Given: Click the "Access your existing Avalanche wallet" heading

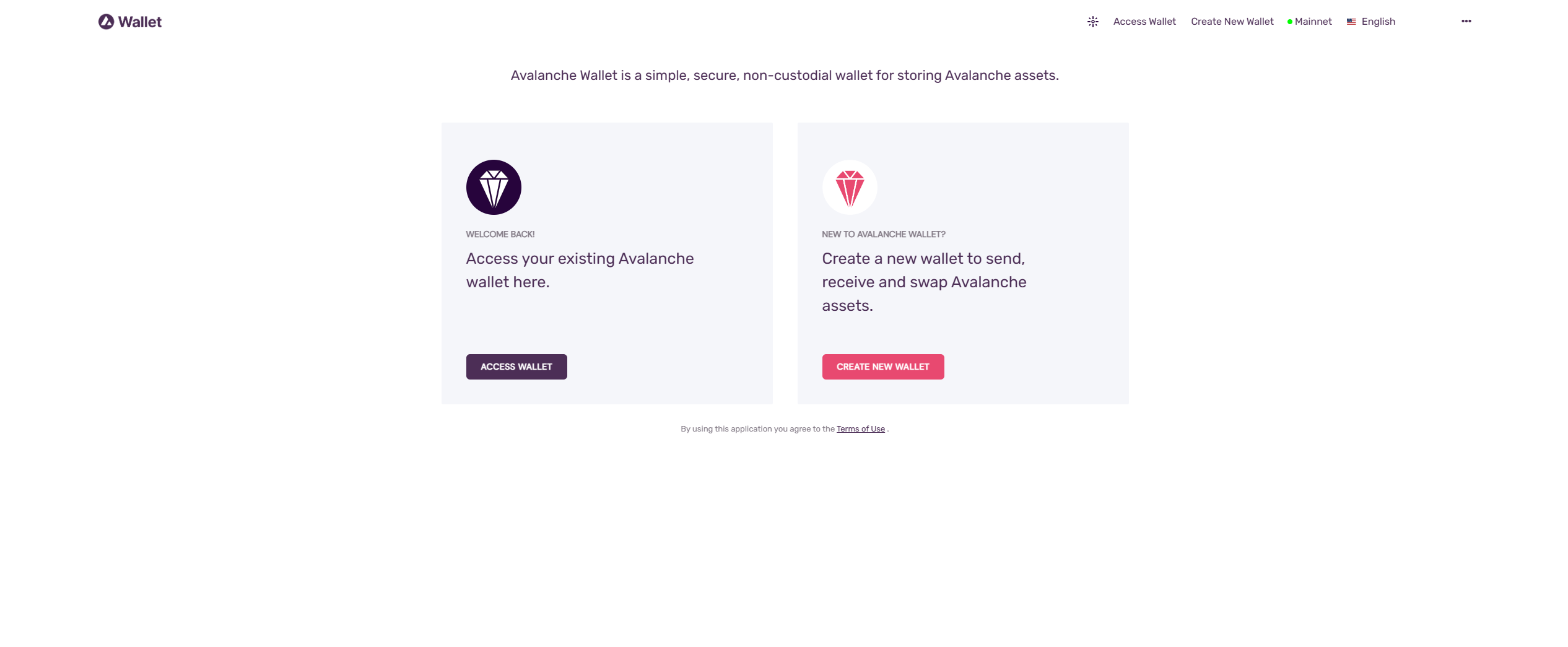Looking at the screenshot, I should pyautogui.click(x=580, y=270).
